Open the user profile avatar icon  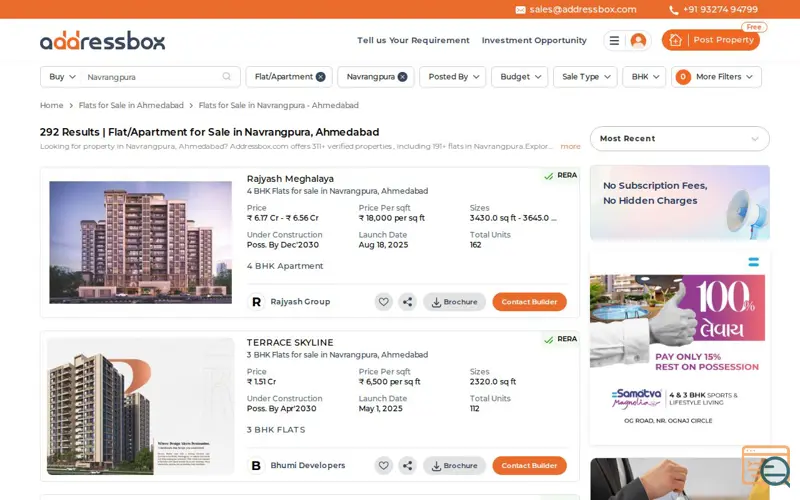pyautogui.click(x=638, y=41)
